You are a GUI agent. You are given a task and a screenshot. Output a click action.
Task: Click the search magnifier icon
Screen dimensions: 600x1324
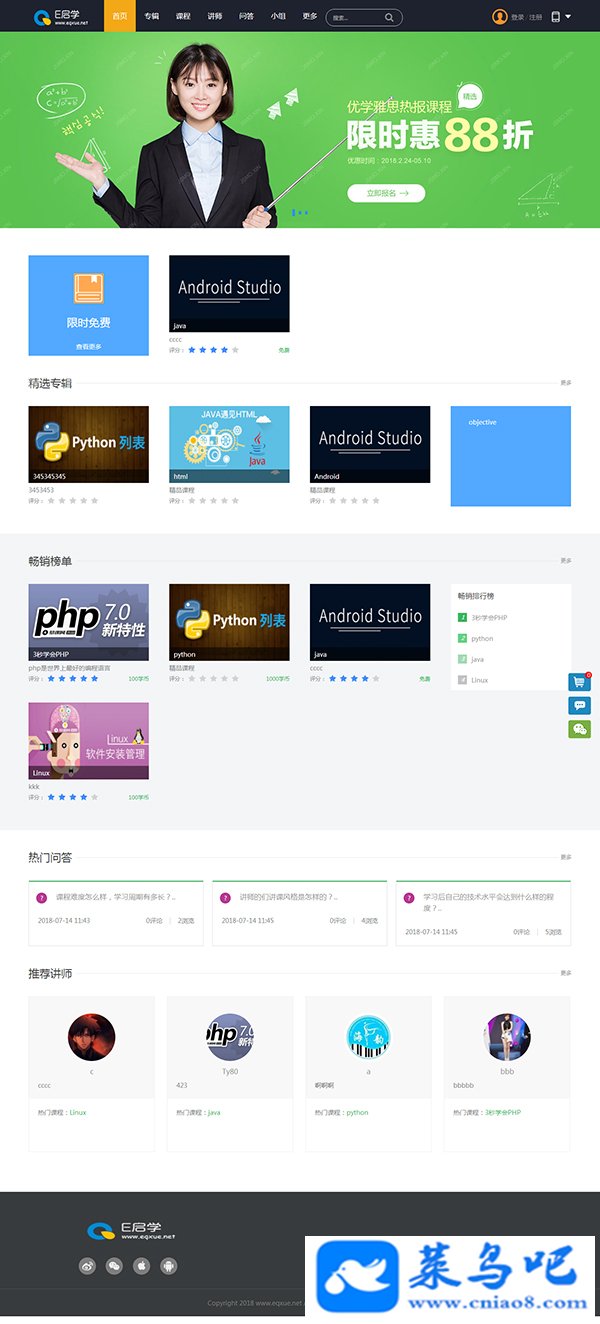point(389,17)
